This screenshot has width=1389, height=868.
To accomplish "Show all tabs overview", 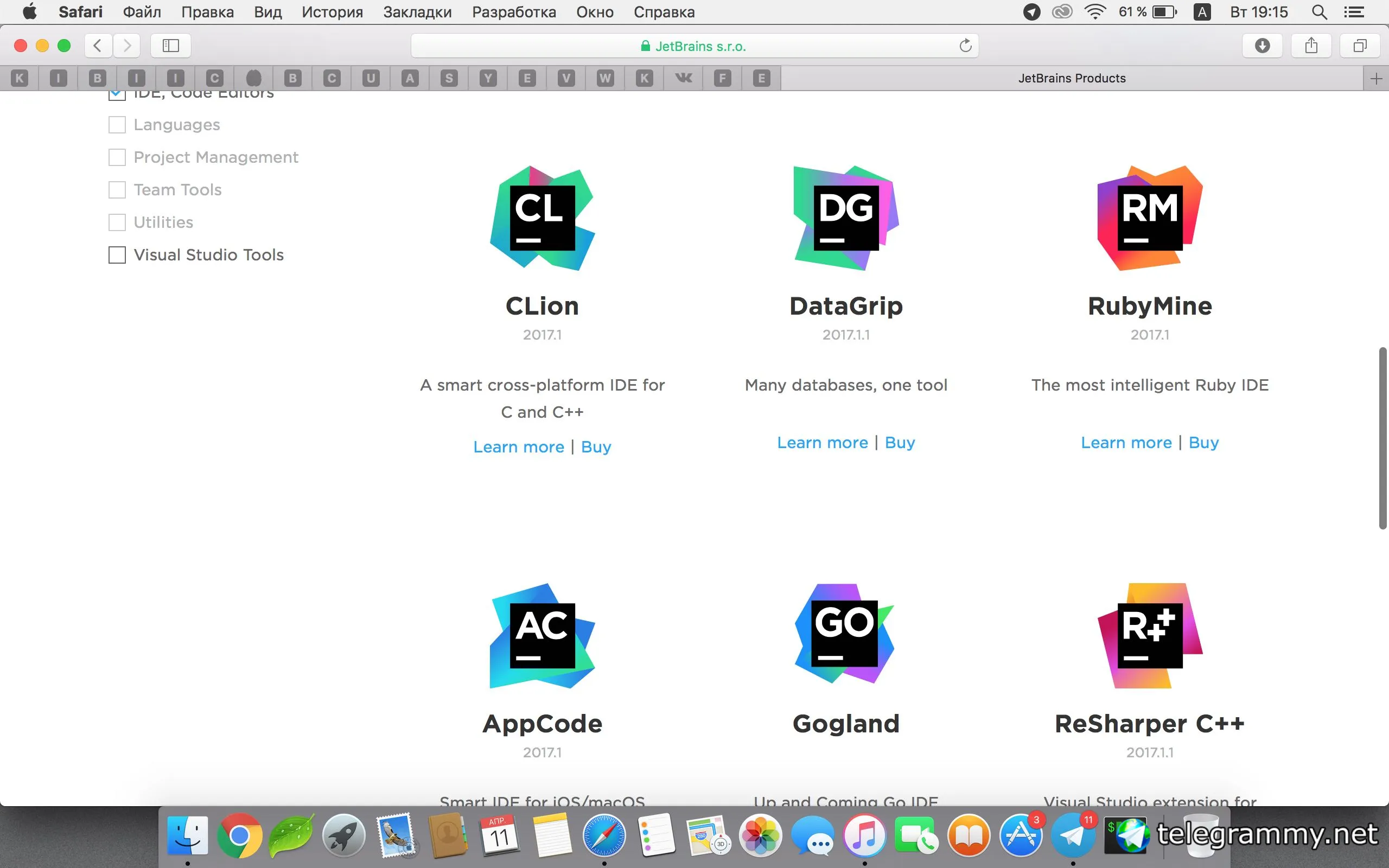I will [x=1360, y=46].
